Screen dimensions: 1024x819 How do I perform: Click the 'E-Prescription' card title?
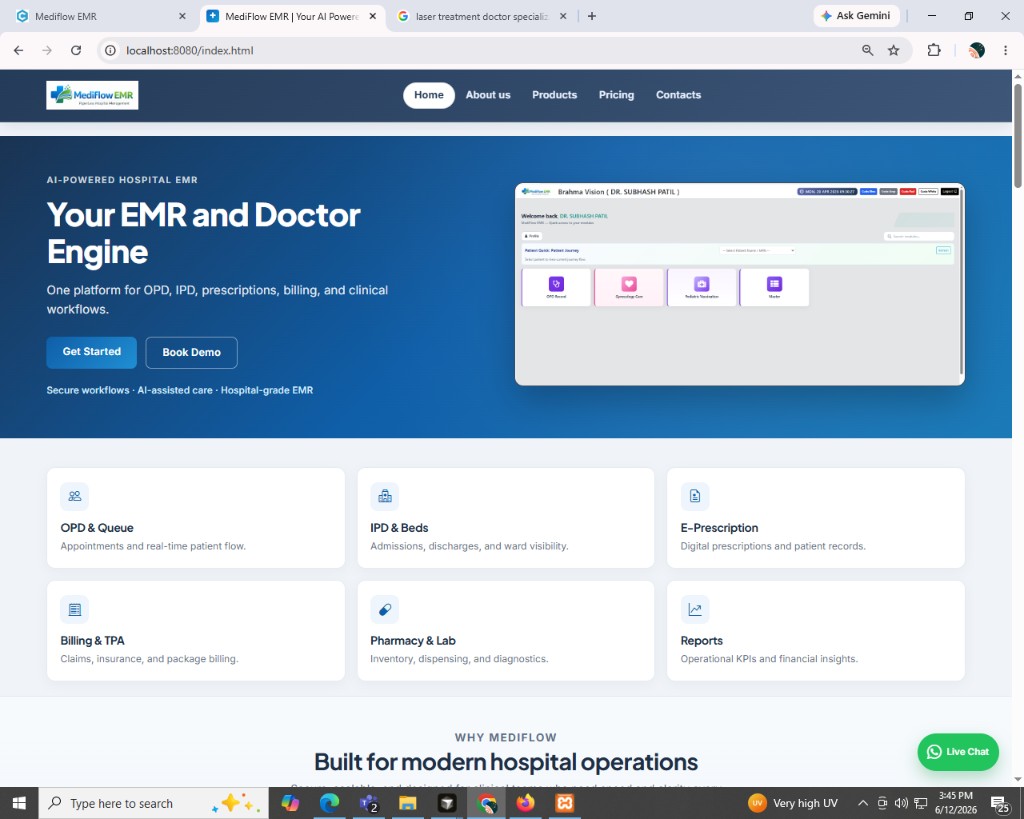719,528
